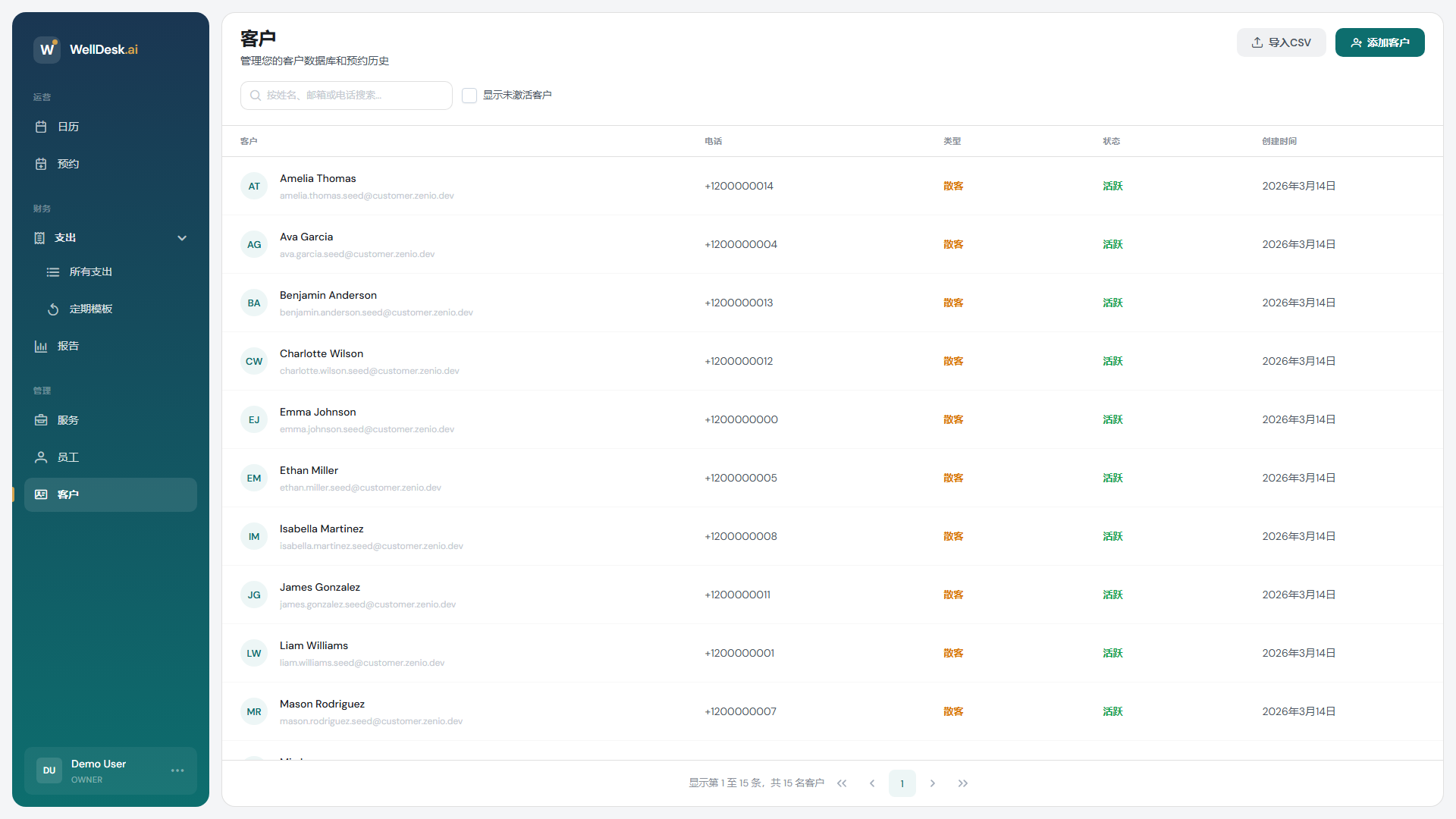Screen dimensions: 1456x819
Task: Click the customer search input field
Action: click(x=347, y=96)
